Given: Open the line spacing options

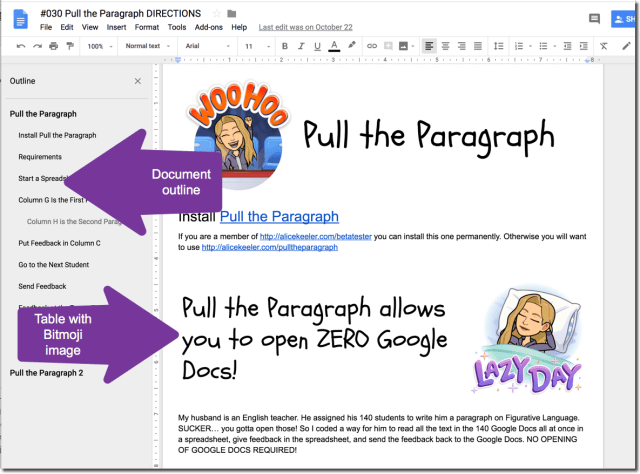Looking at the screenshot, I should [x=498, y=46].
